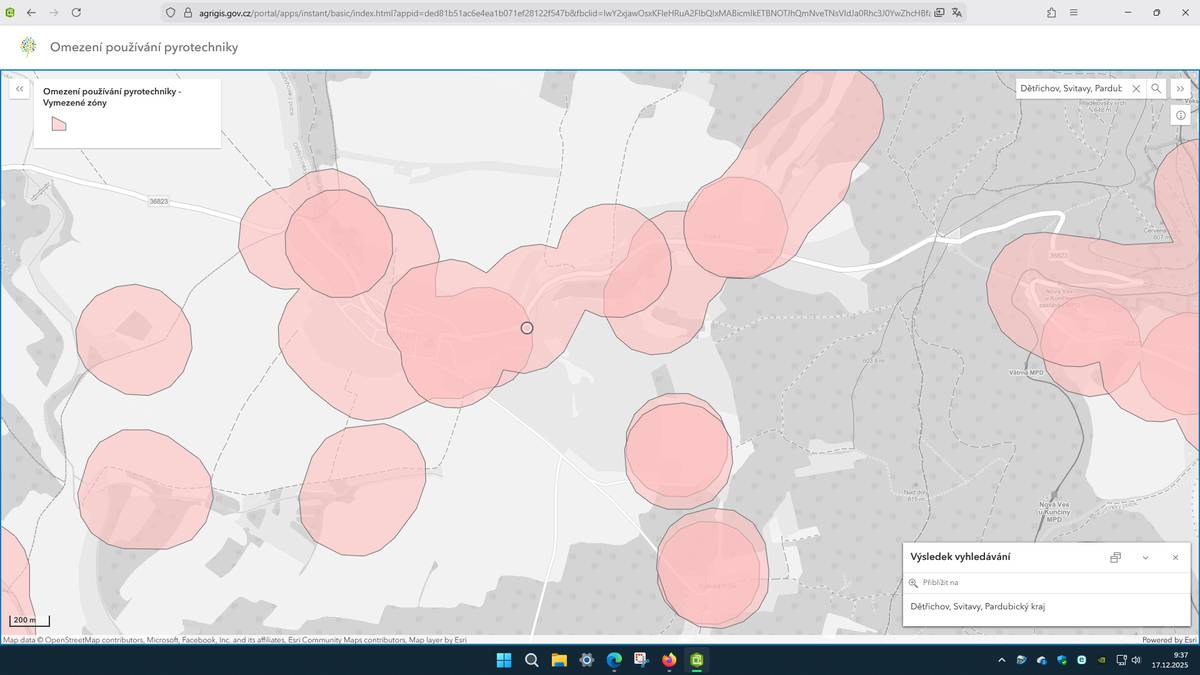Screen dimensions: 1200x675
Task: Expand the right chevron beside the search box
Action: point(1181,88)
